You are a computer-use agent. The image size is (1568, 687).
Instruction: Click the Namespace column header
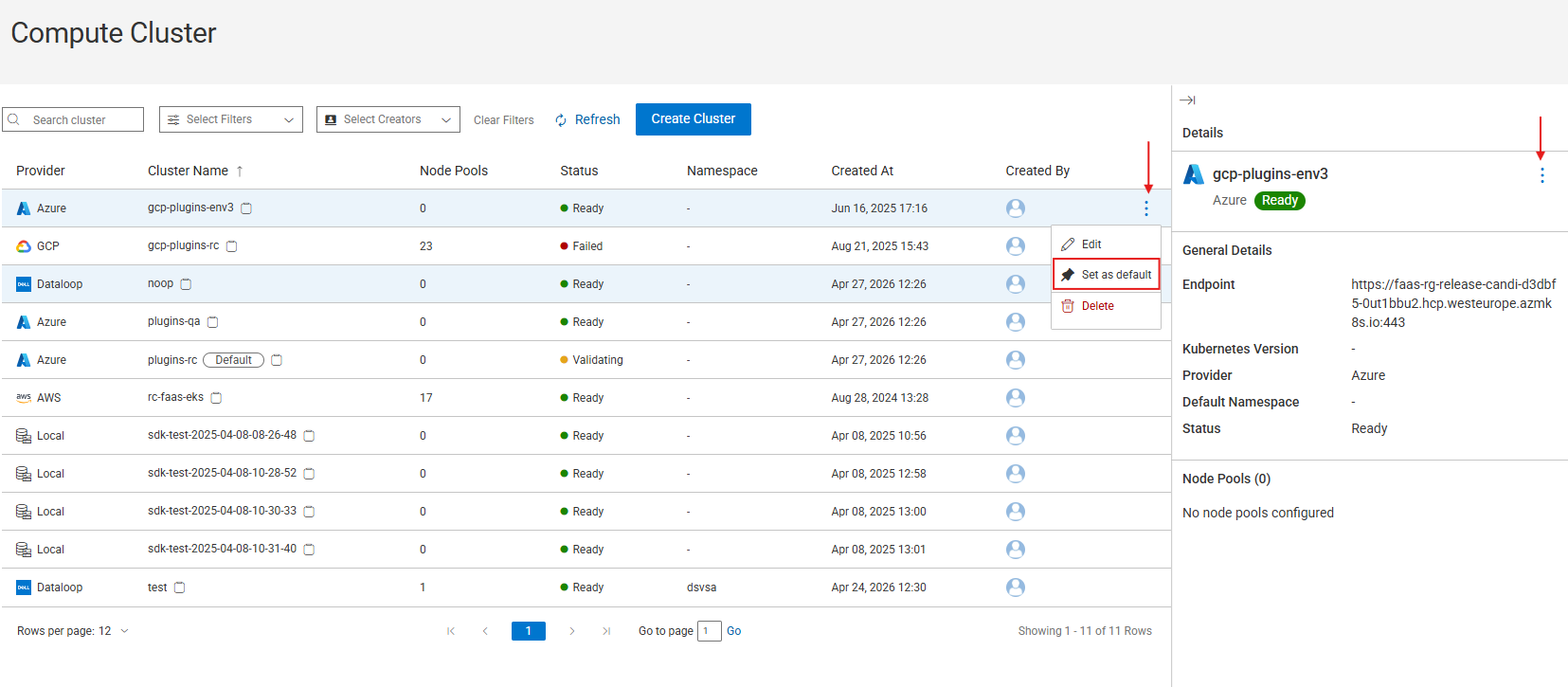click(722, 171)
